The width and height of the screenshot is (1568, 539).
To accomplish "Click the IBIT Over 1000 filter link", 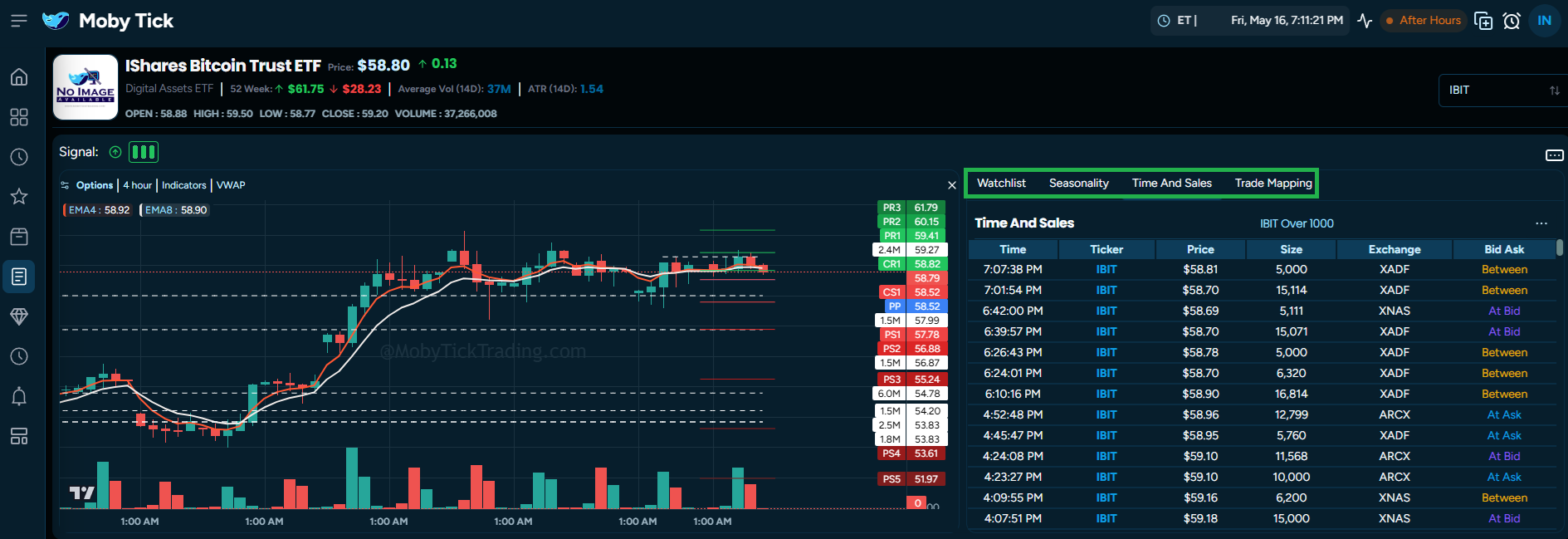I will point(1297,223).
